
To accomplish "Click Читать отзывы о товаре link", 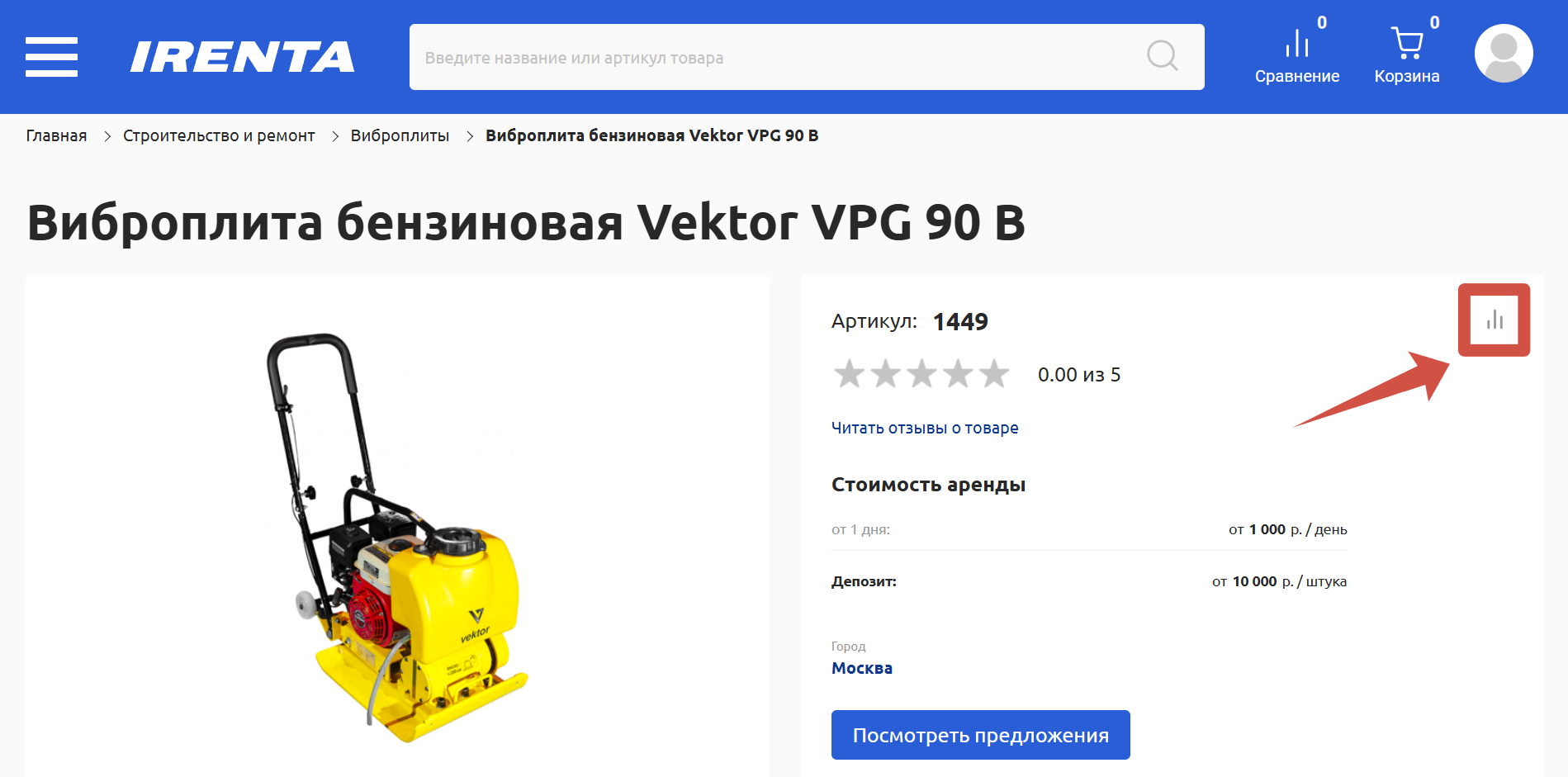I will point(925,428).
